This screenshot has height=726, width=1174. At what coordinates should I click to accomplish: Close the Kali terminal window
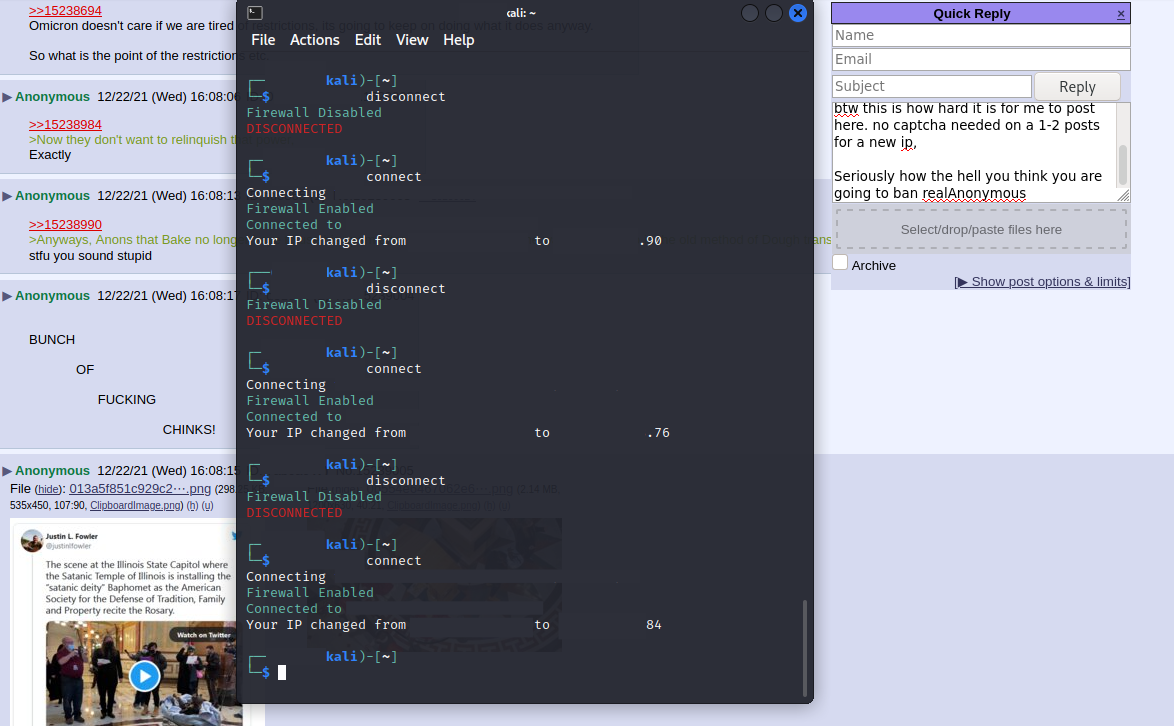(798, 13)
